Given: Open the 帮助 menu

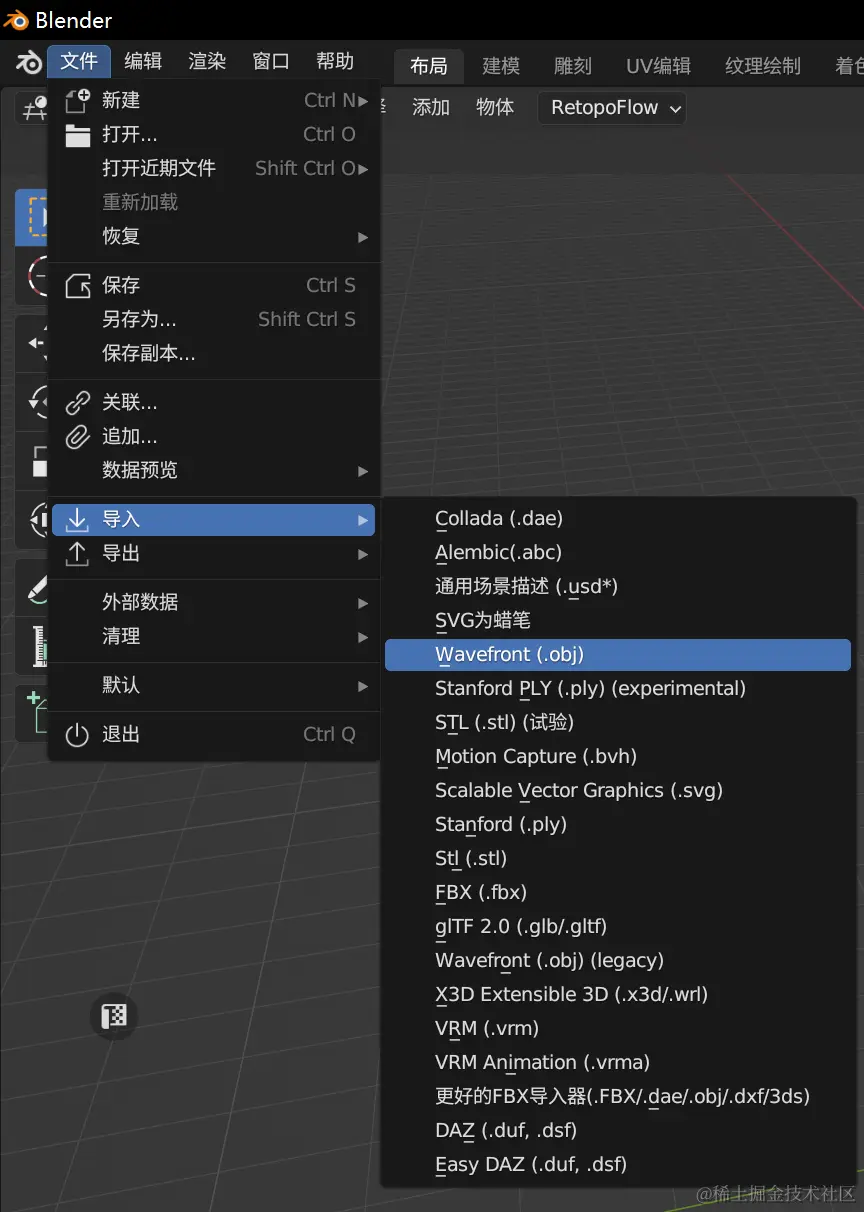Looking at the screenshot, I should [x=335, y=61].
